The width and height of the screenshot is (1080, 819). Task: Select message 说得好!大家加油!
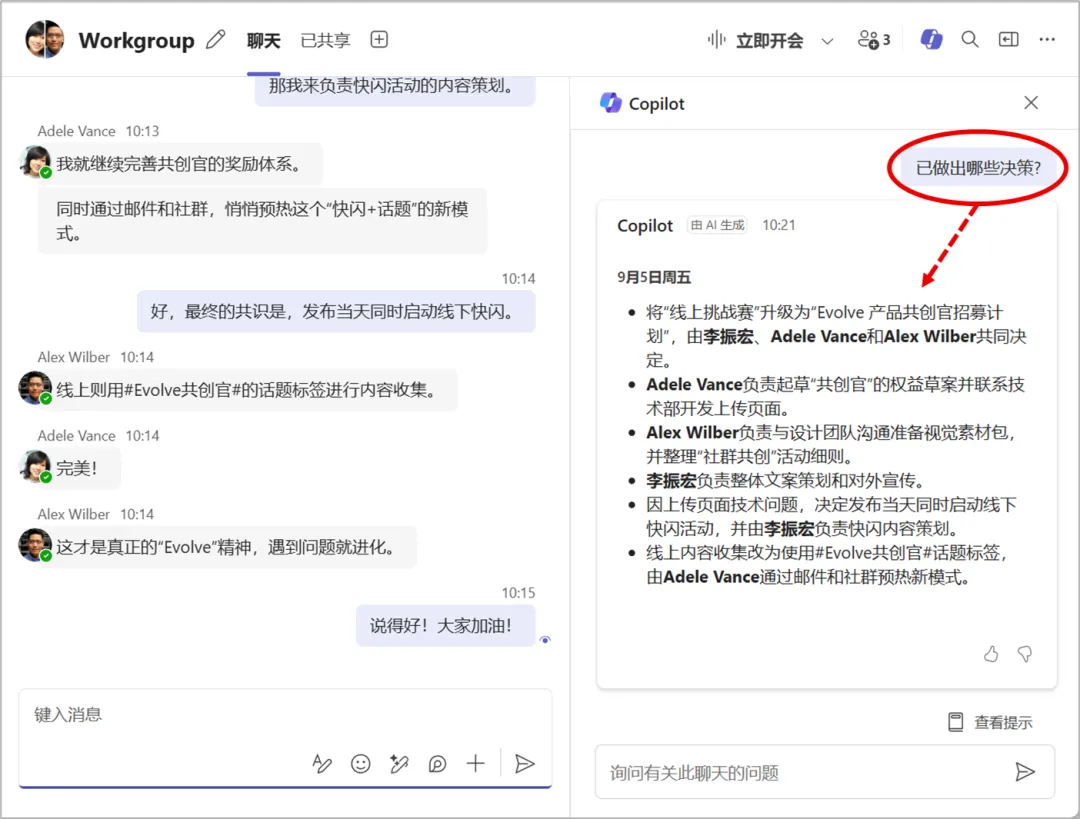click(x=445, y=625)
